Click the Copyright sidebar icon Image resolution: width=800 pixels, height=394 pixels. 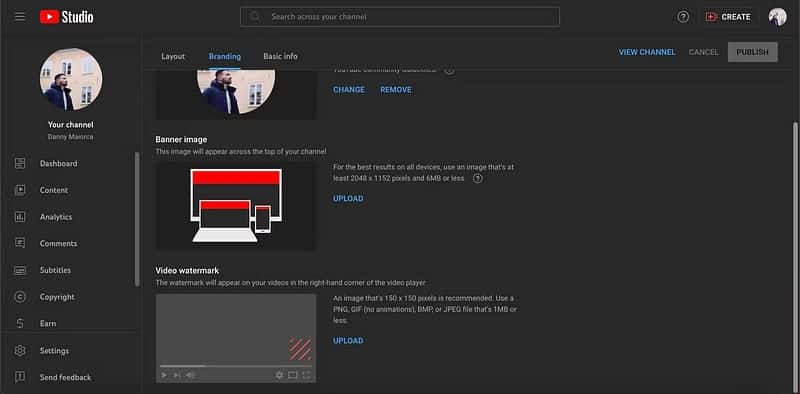(x=20, y=297)
